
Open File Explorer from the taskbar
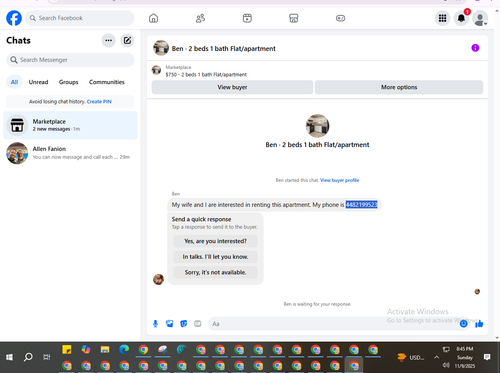(x=105, y=349)
